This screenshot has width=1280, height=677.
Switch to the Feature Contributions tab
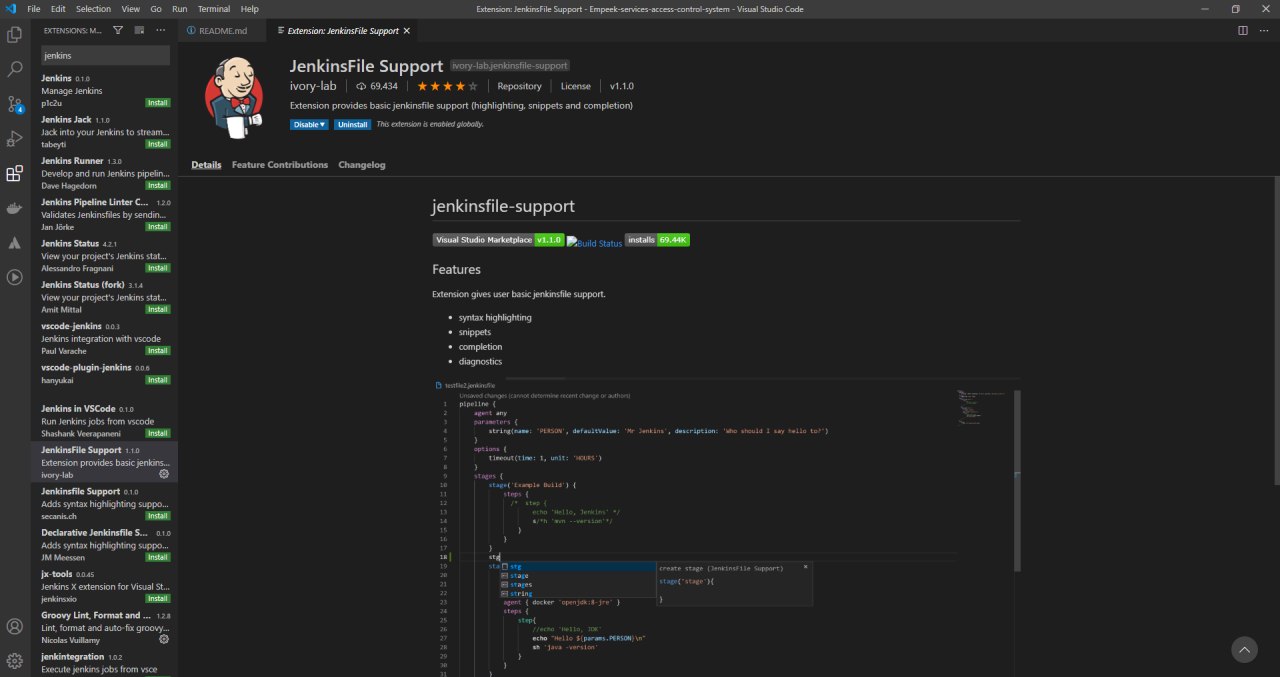pyautogui.click(x=280, y=165)
